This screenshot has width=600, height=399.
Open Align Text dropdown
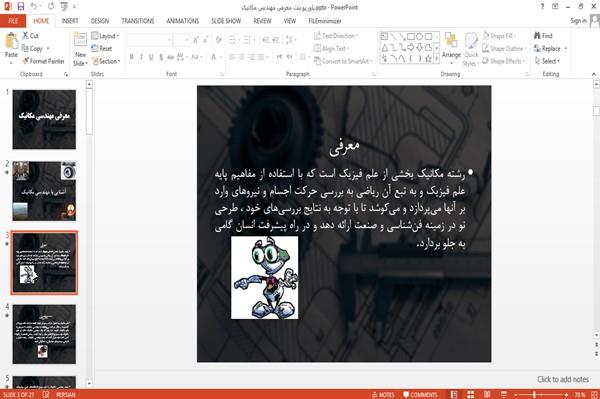pos(332,49)
